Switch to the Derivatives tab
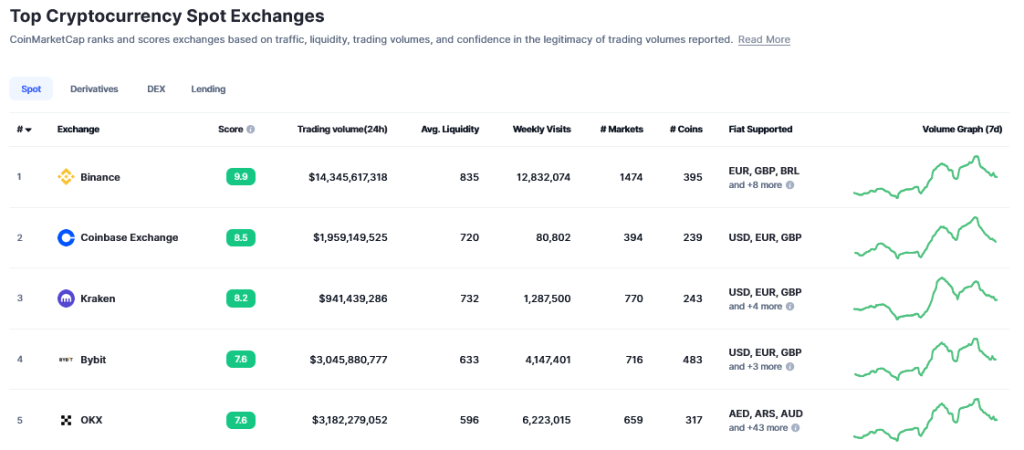Screen dimensions: 1024x450 point(94,89)
